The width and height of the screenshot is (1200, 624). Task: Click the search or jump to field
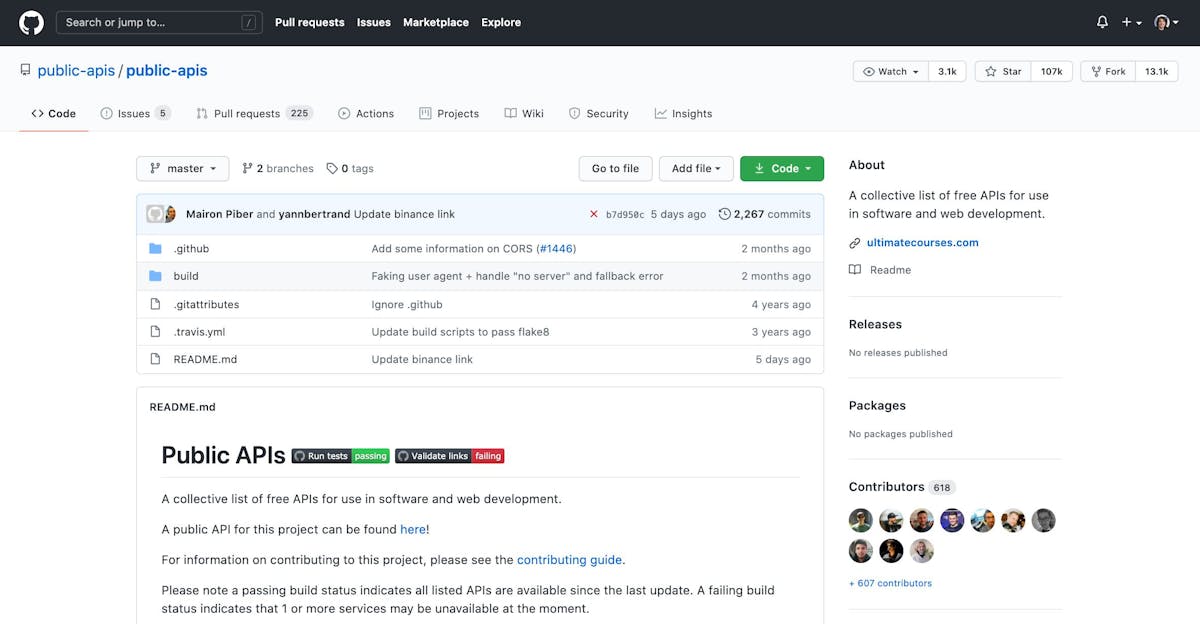[x=158, y=21]
